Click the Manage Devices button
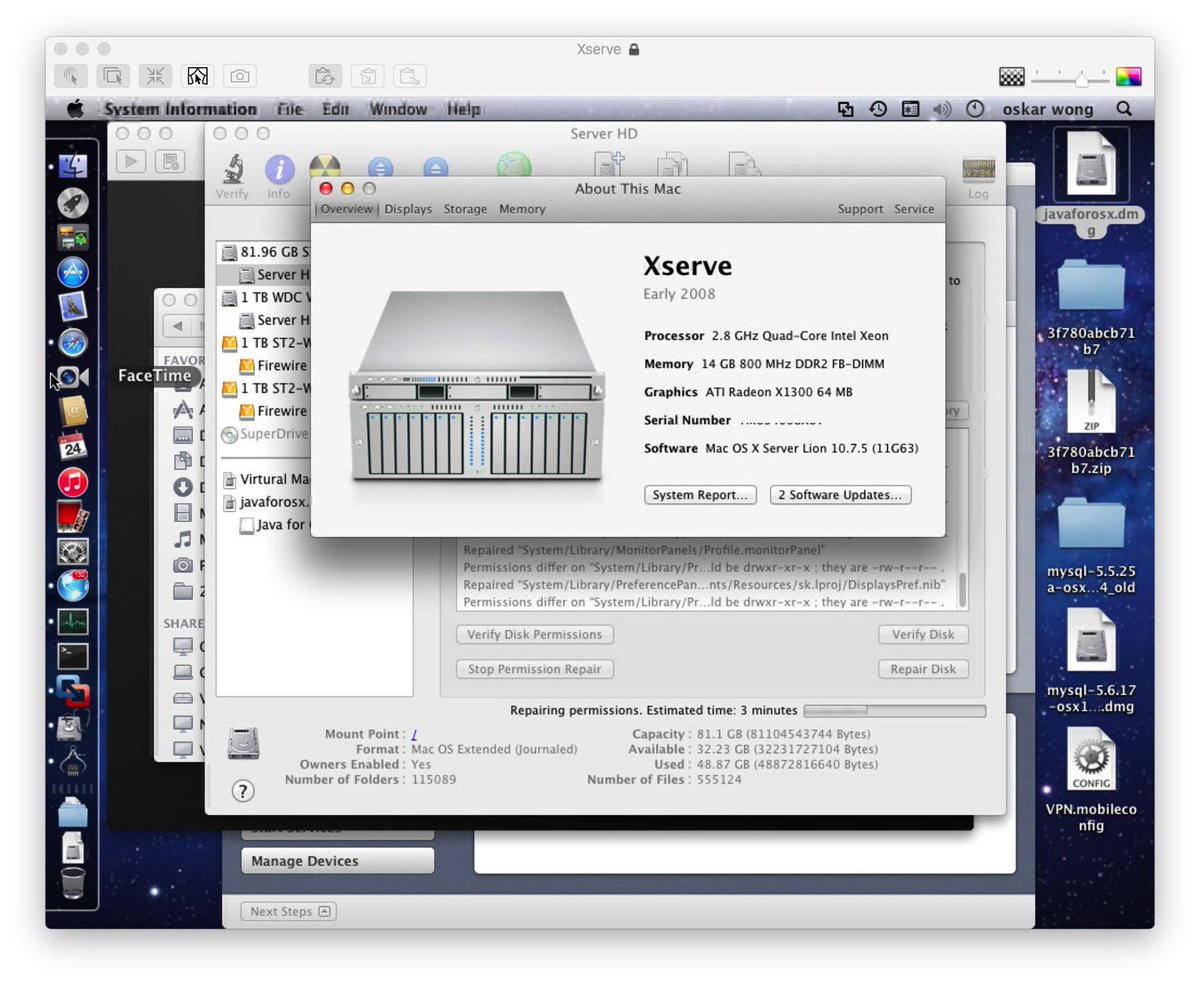Image resolution: width=1200 pixels, height=983 pixels. [x=338, y=861]
